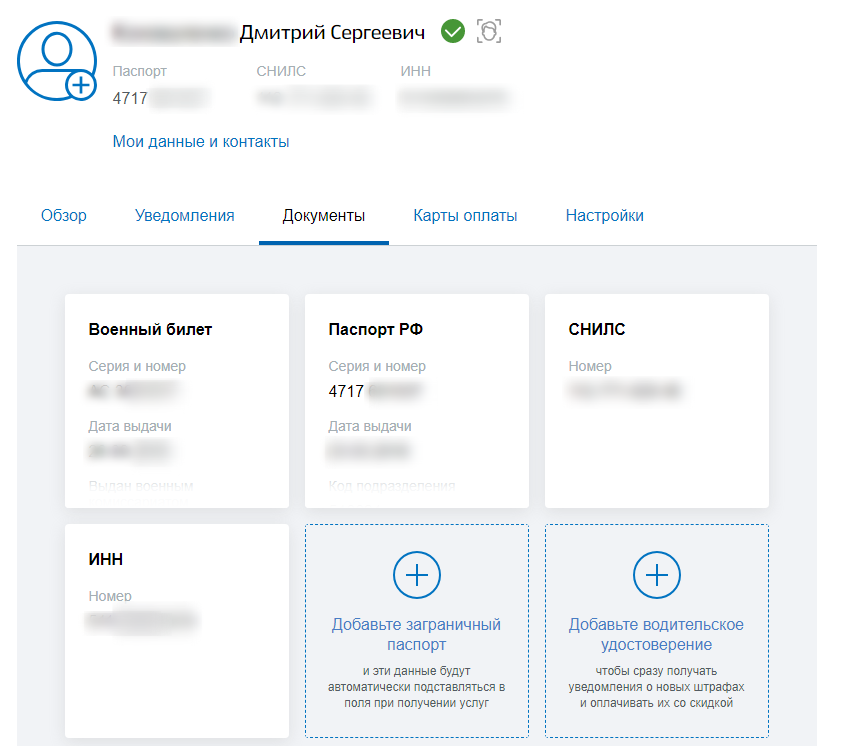Switch to the Обзор tab

63,216
